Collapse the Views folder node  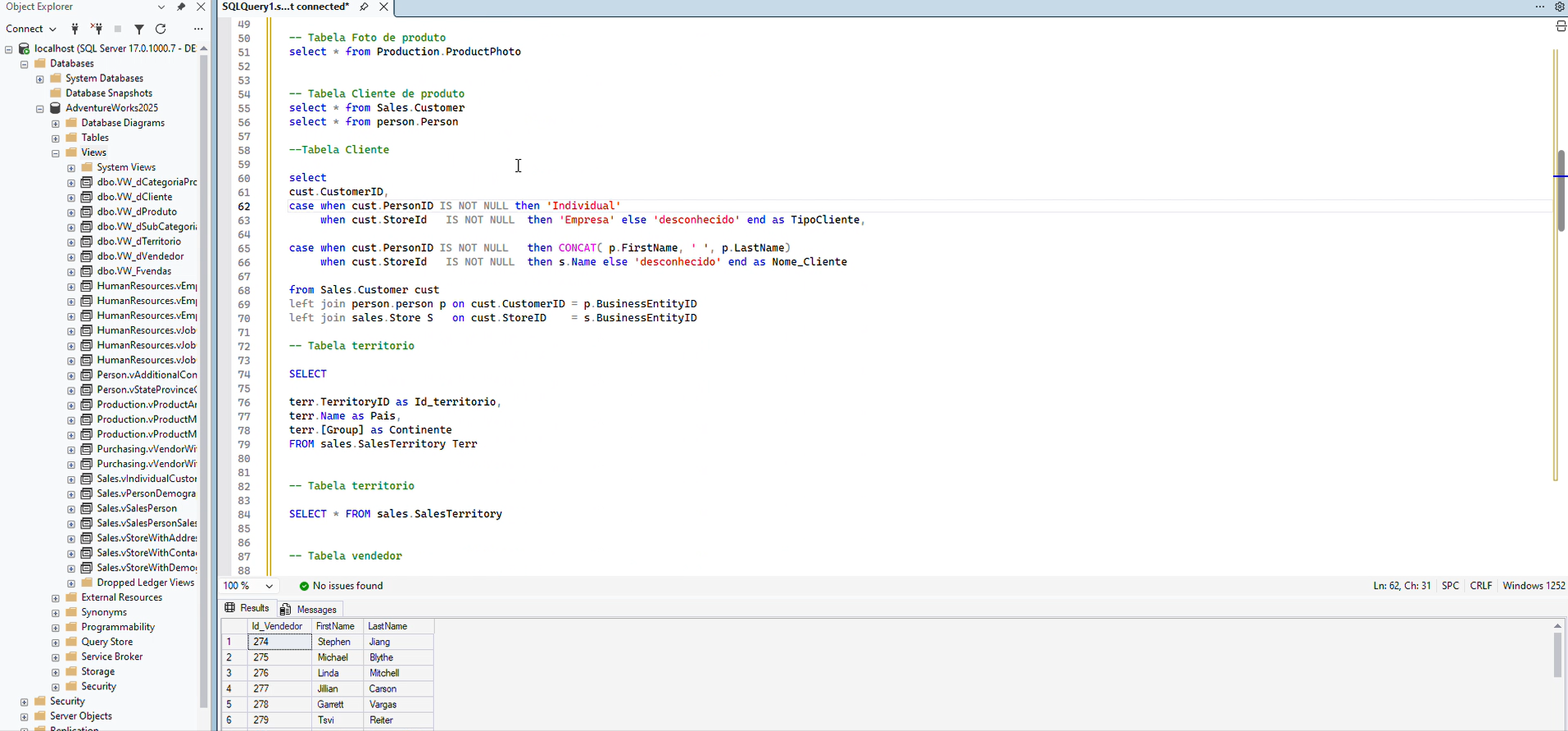(x=56, y=153)
